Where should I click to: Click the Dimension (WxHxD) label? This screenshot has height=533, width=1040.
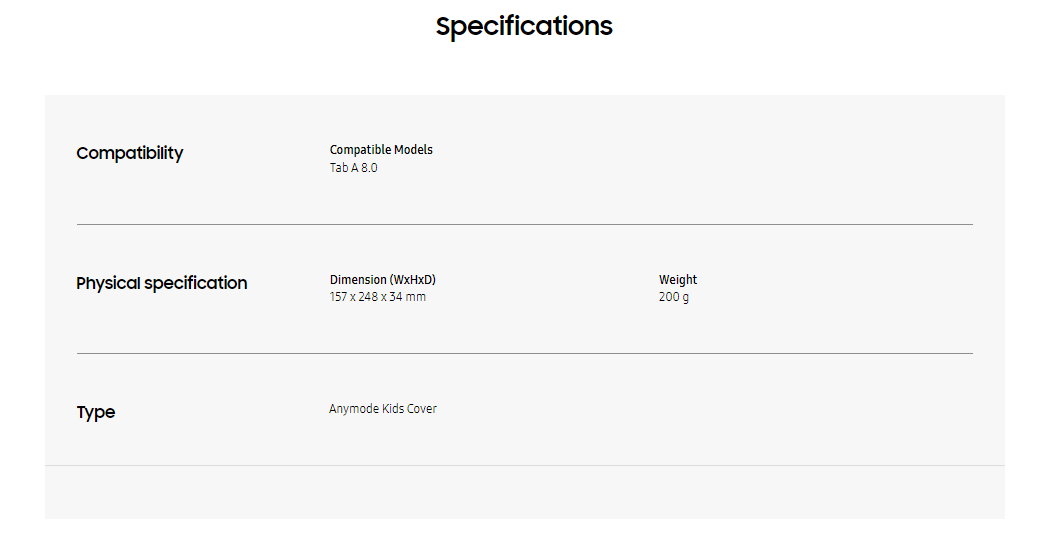point(383,280)
